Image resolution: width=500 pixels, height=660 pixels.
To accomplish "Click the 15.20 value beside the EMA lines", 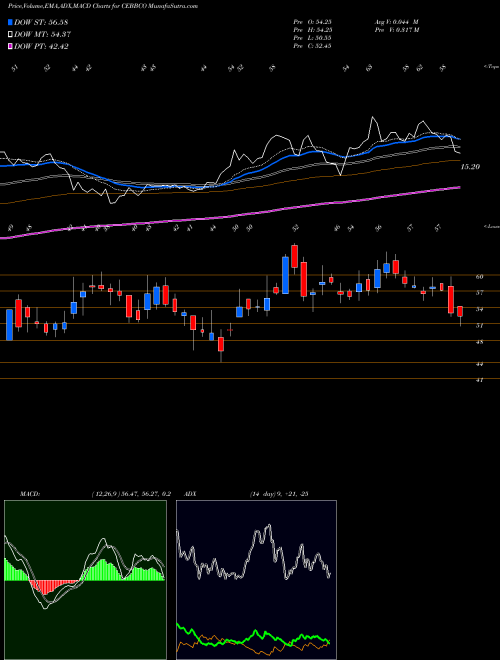I will 470,167.
